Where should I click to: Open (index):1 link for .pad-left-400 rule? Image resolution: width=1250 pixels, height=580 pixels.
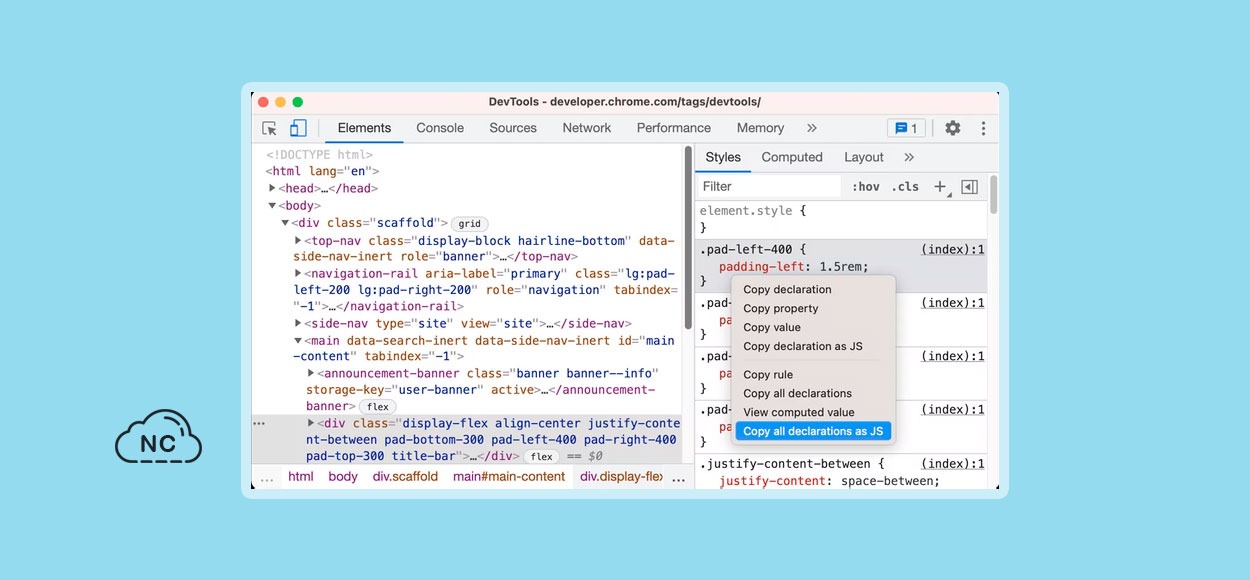[x=953, y=250]
